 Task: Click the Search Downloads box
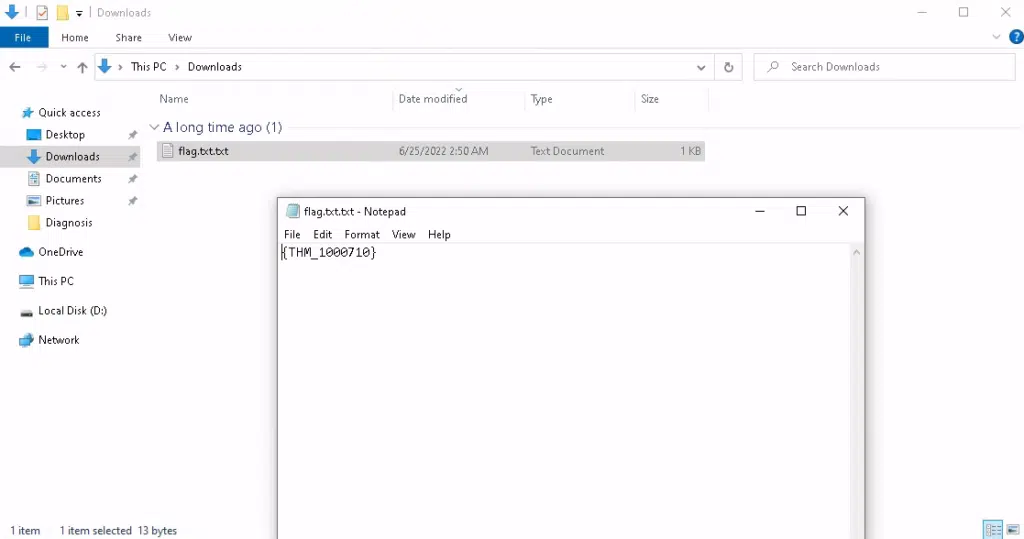pos(884,67)
